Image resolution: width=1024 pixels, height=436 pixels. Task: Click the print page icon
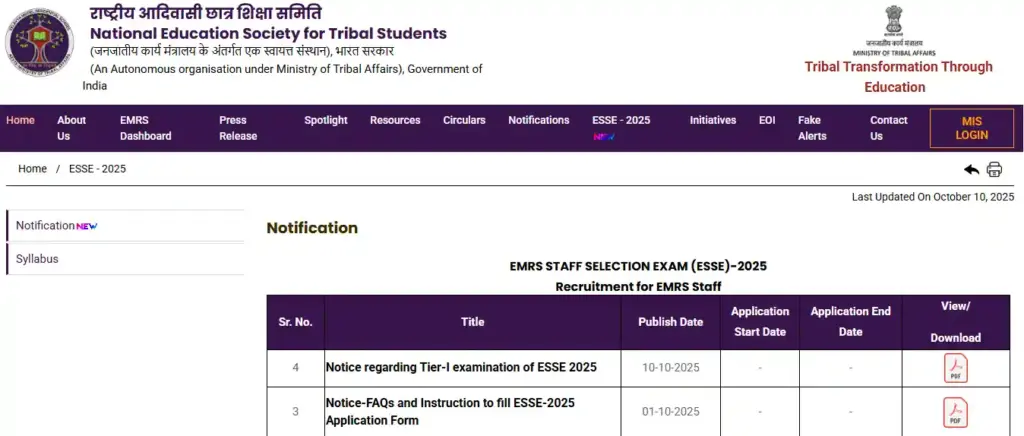pos(994,169)
